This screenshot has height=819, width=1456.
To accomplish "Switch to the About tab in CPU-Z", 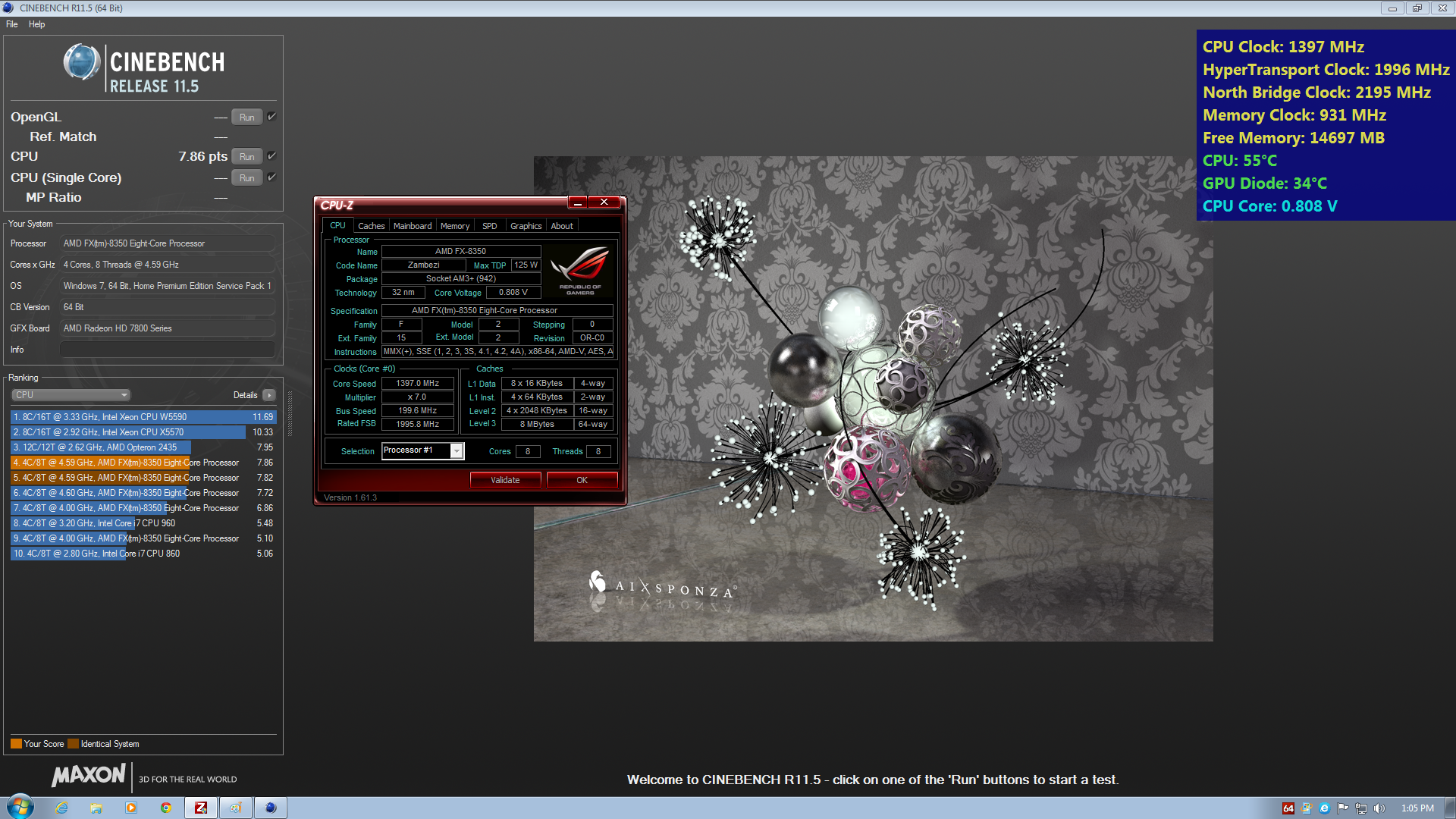I will [562, 226].
